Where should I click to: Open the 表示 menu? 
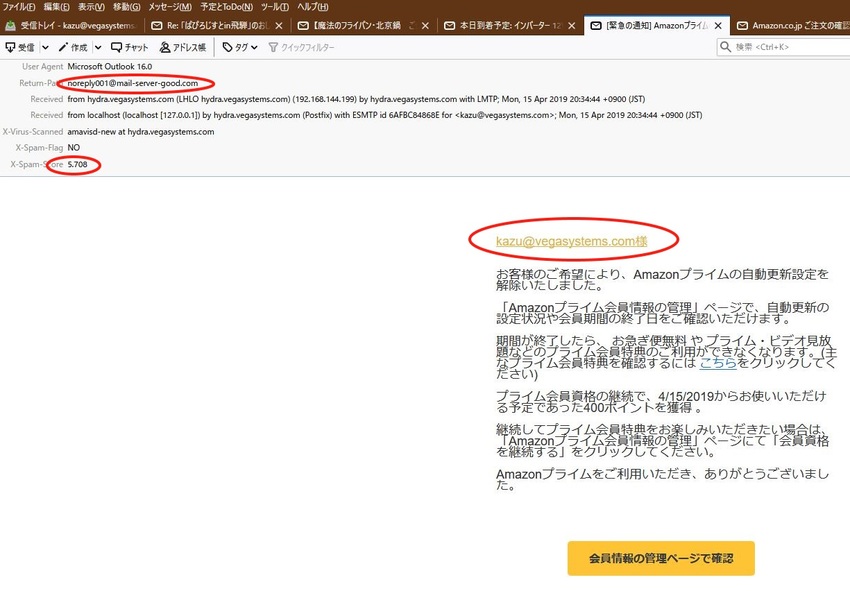(91, 7)
